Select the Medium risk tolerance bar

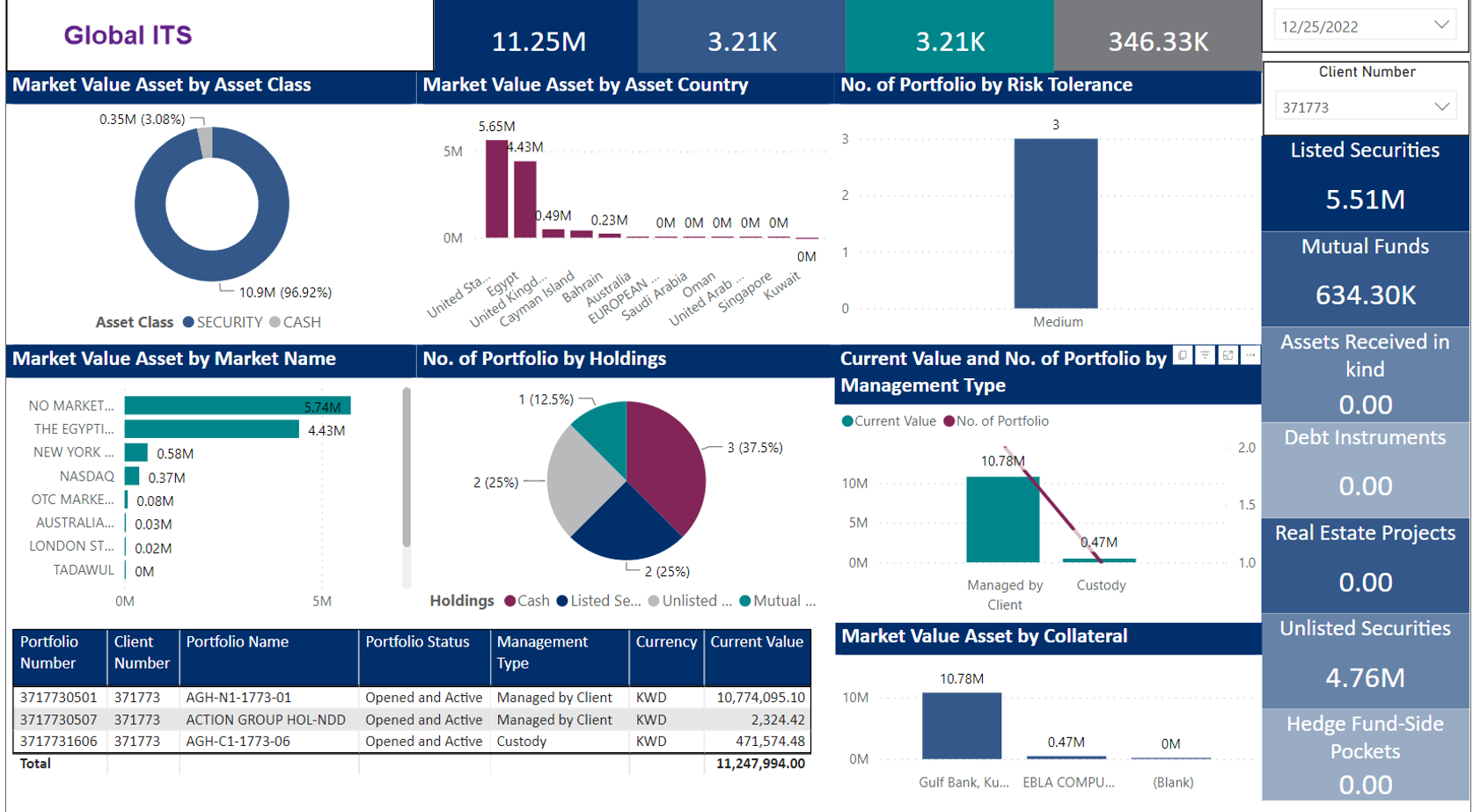click(1055, 223)
